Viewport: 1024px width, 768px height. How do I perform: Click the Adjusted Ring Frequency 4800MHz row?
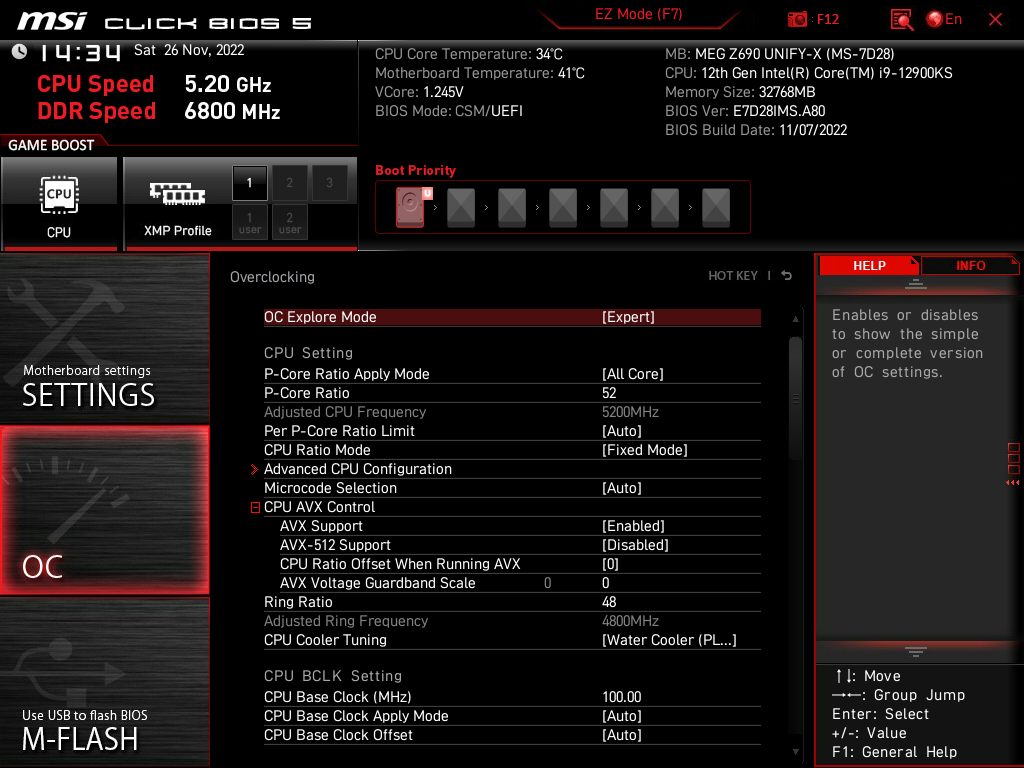pos(512,621)
